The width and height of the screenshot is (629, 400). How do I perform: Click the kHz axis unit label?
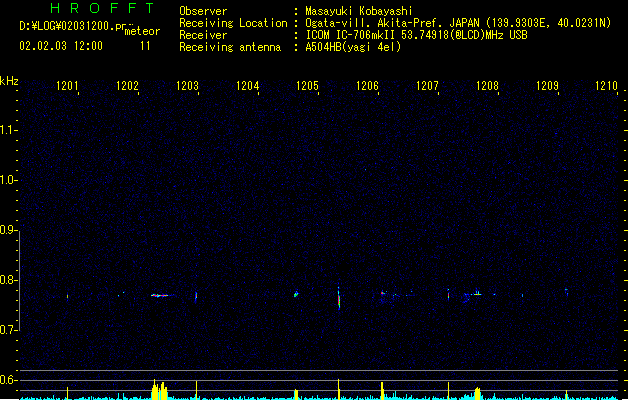pos(9,81)
